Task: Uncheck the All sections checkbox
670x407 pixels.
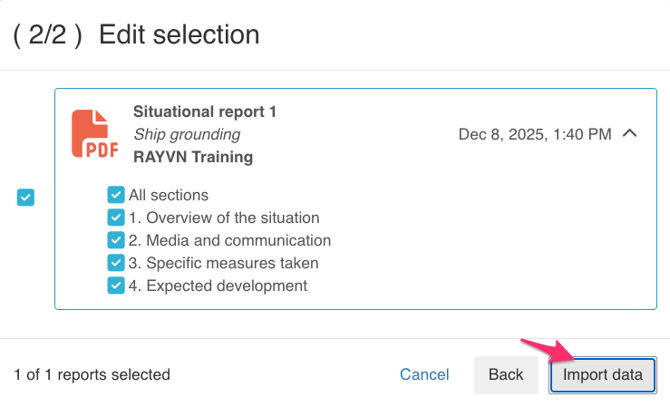Action: click(x=116, y=195)
